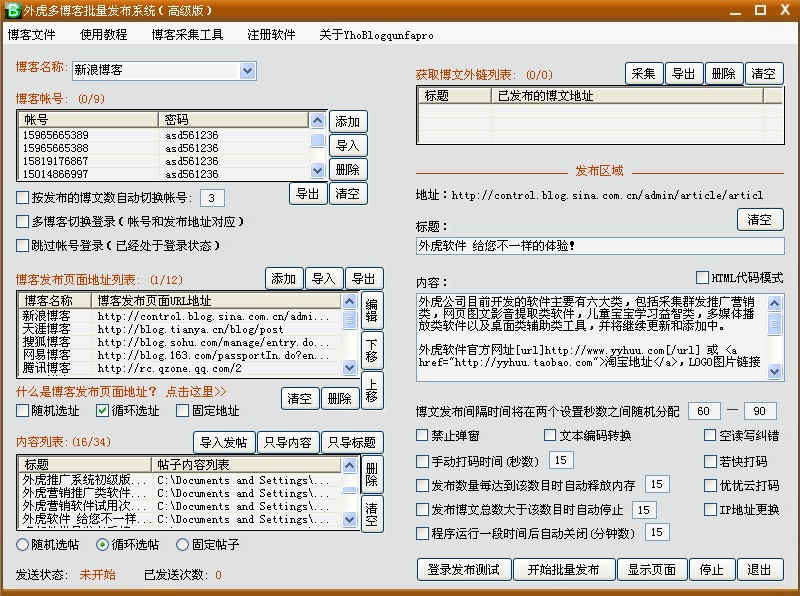Select the 天涯博客 row in the URL list
Image resolution: width=800 pixels, height=596 pixels.
click(x=181, y=329)
